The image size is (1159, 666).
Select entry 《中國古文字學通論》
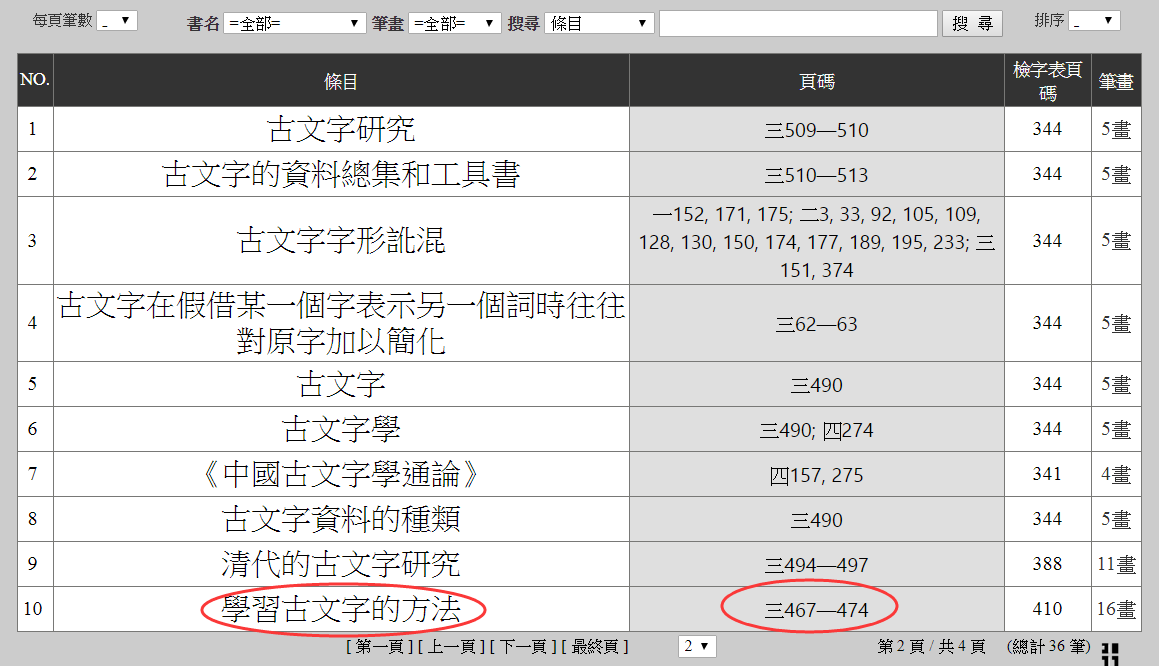(341, 475)
